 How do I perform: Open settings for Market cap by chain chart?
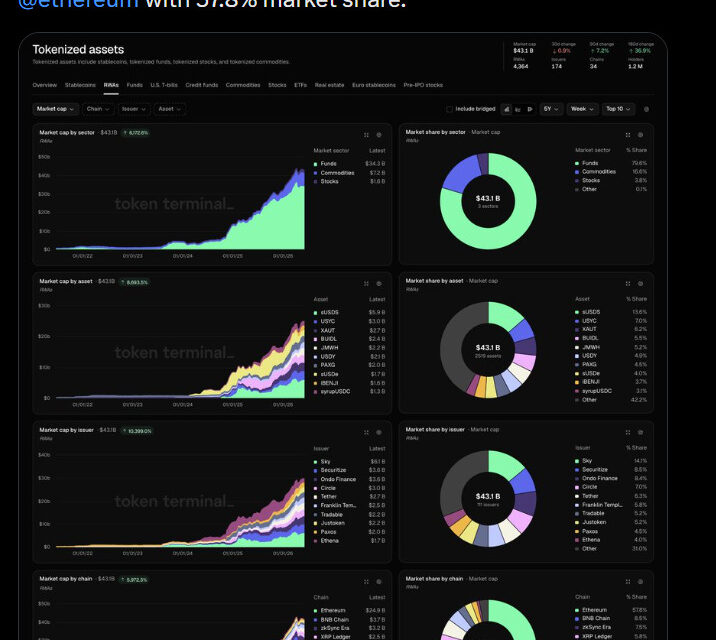[379, 582]
